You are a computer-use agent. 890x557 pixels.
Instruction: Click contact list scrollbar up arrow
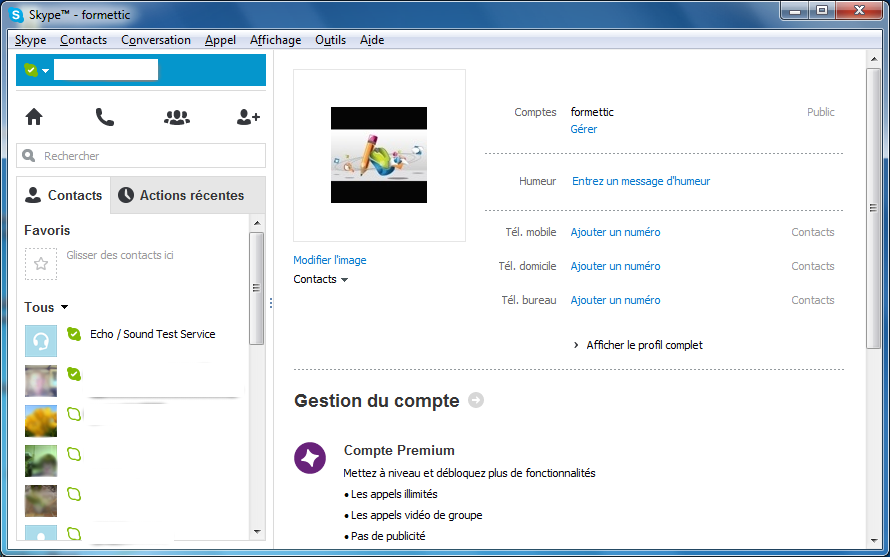coord(257,223)
